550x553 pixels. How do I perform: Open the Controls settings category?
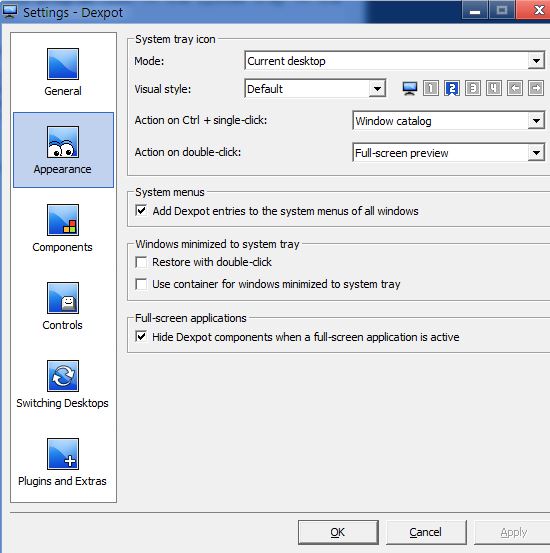coord(63,306)
